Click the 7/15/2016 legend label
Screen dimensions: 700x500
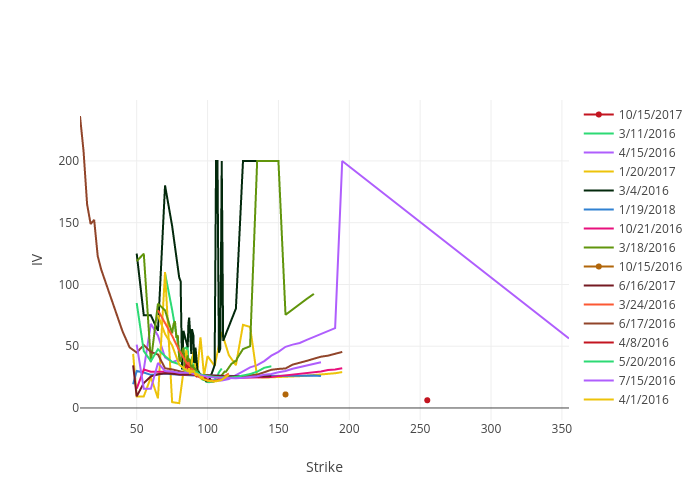click(646, 380)
